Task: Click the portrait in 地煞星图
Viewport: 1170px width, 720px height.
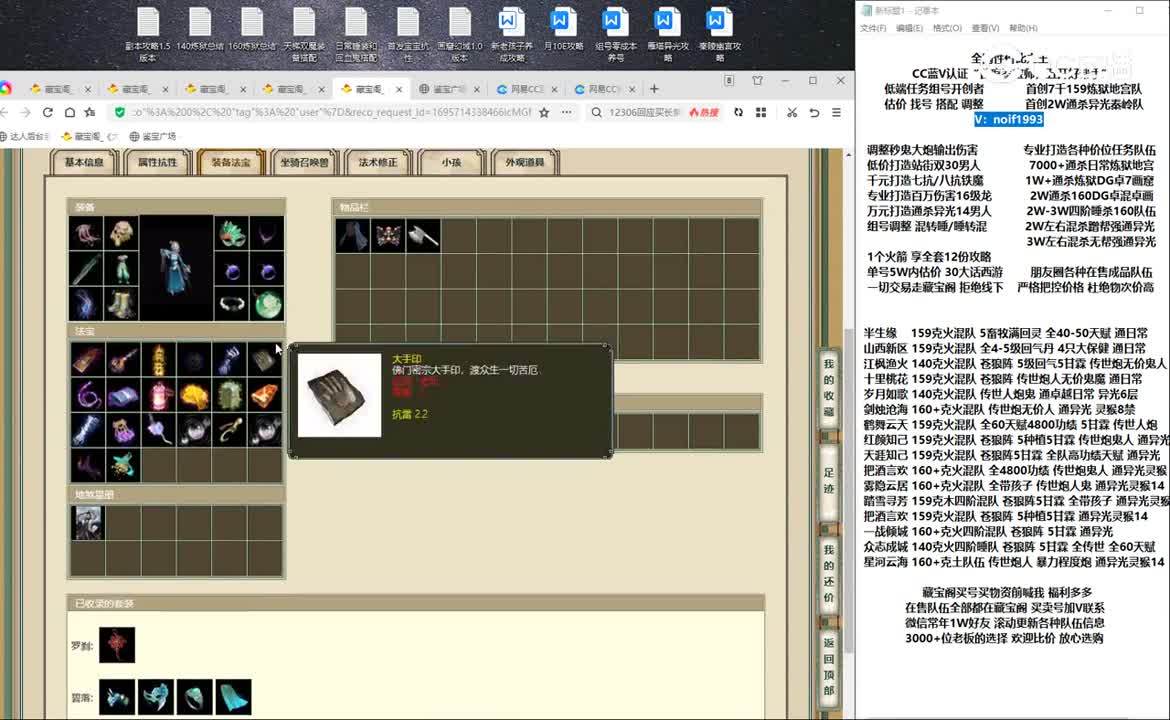Action: click(x=87, y=523)
